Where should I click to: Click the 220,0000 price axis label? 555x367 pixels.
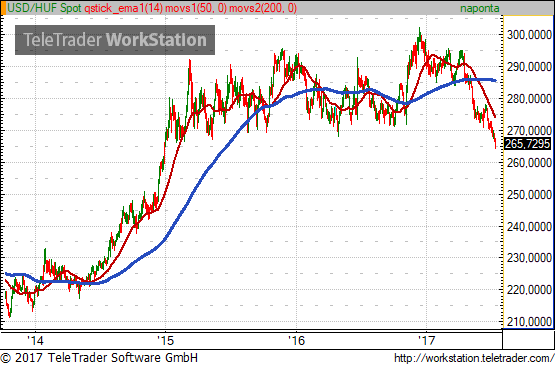529,290
